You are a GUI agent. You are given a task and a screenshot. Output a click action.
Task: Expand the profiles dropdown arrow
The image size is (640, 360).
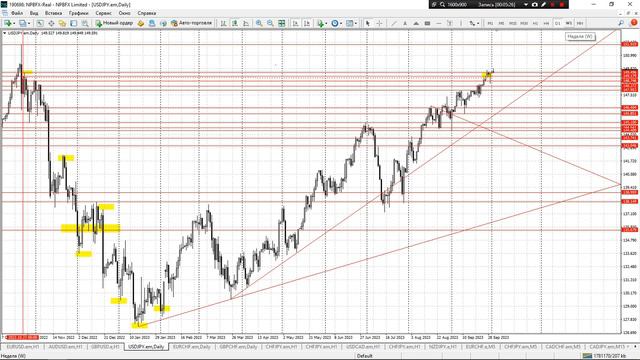tap(29, 23)
